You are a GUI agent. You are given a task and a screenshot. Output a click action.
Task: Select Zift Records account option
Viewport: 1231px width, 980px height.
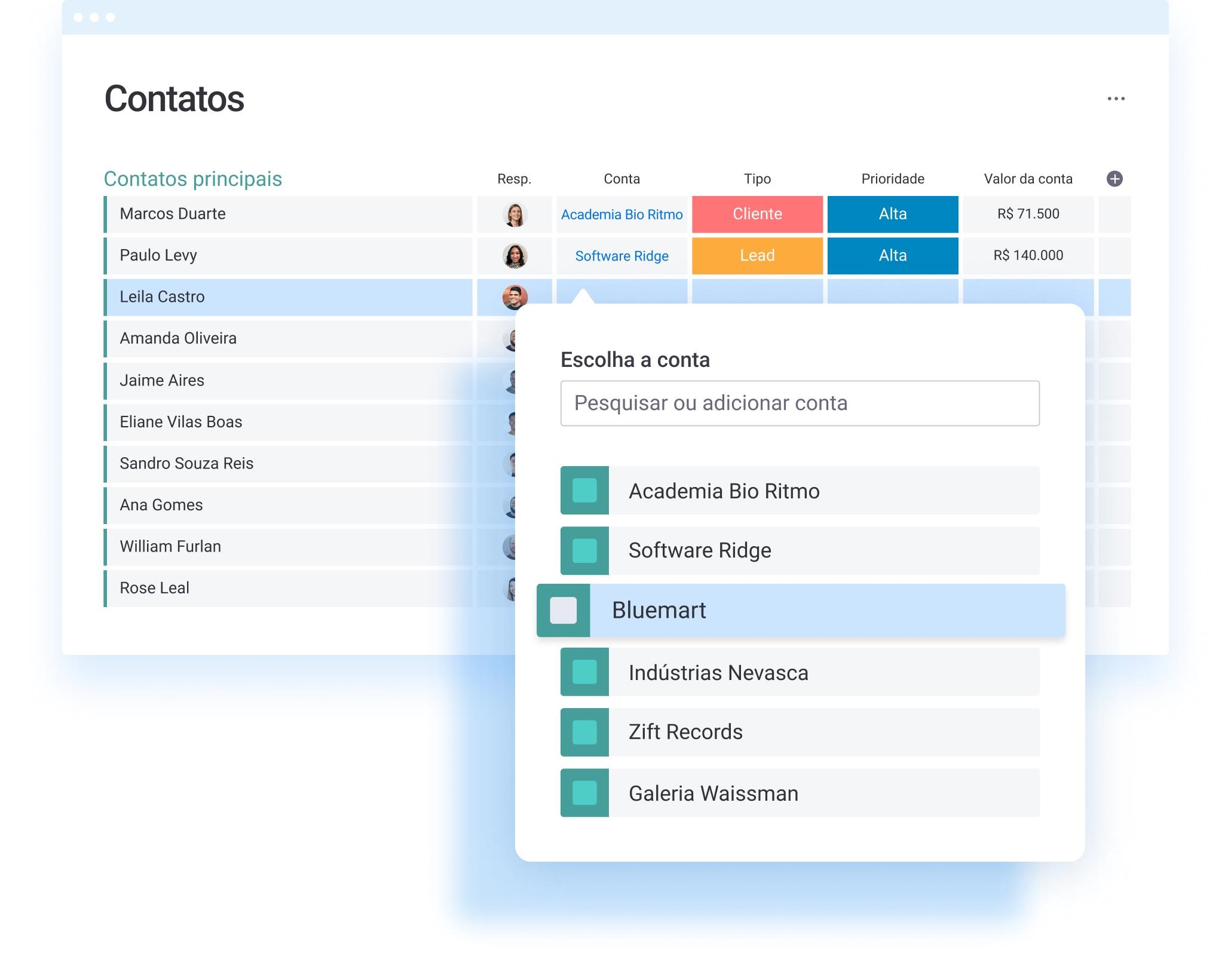coord(800,732)
